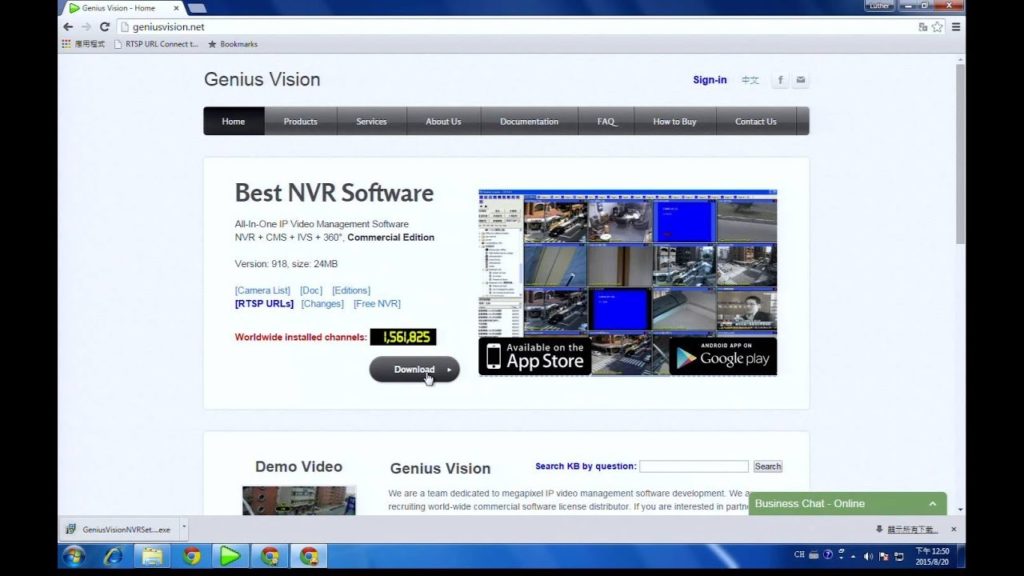Open the RTSP URLs link

264,304
